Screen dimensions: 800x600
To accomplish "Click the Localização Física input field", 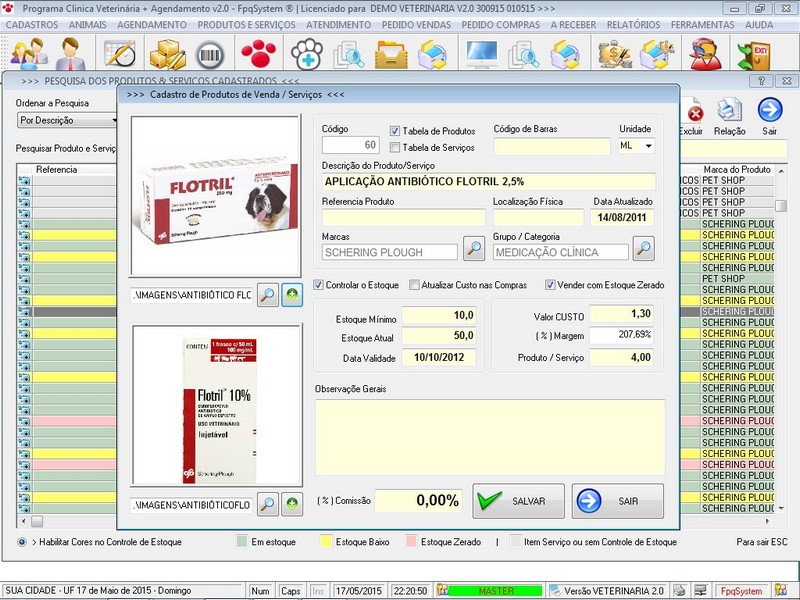I will point(538,217).
